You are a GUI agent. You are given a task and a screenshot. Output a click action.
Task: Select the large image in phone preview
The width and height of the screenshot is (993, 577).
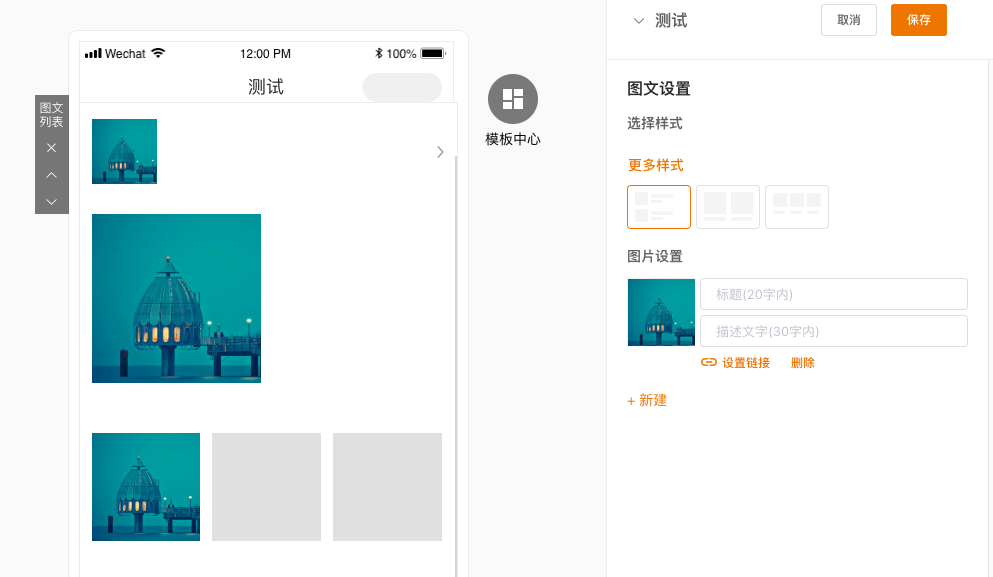click(x=176, y=298)
